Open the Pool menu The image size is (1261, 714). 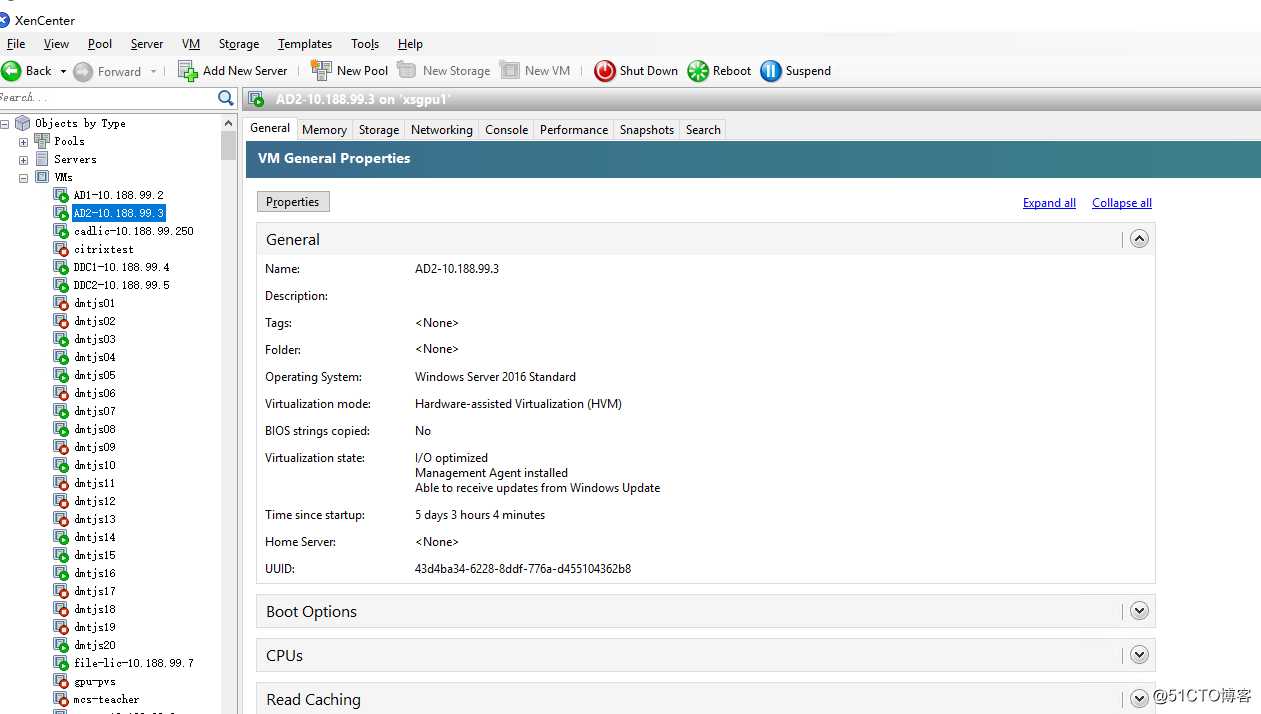tap(100, 44)
